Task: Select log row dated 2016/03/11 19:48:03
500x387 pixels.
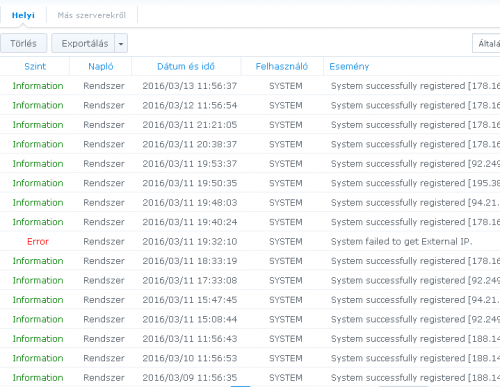Action: (250, 202)
